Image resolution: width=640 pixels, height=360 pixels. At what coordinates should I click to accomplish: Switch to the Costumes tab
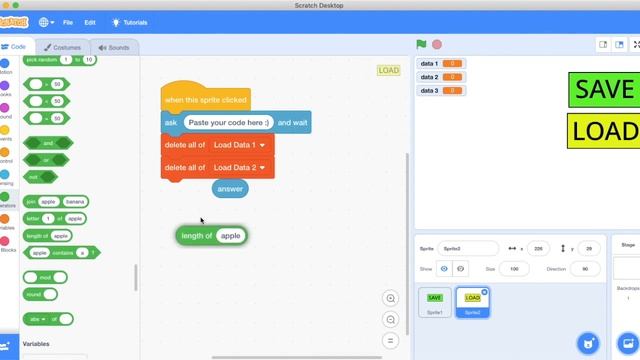[x=62, y=48]
